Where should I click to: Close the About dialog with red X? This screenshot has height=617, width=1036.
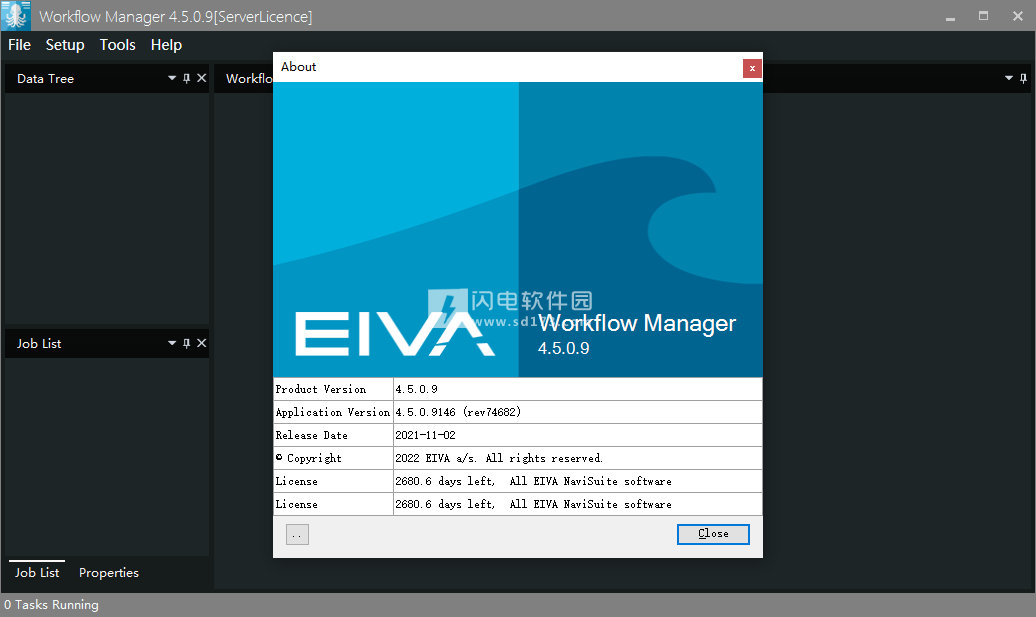click(752, 68)
